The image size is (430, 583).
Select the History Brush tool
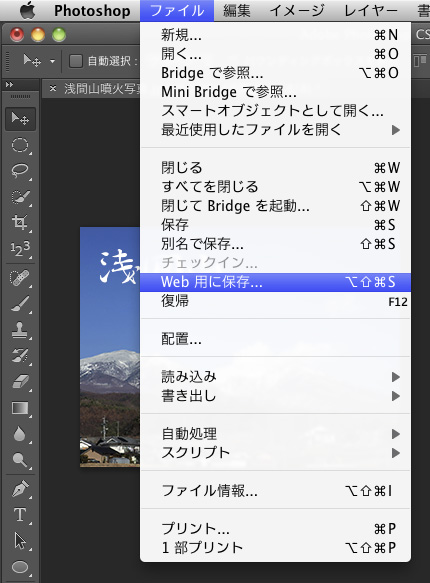tap(20, 355)
